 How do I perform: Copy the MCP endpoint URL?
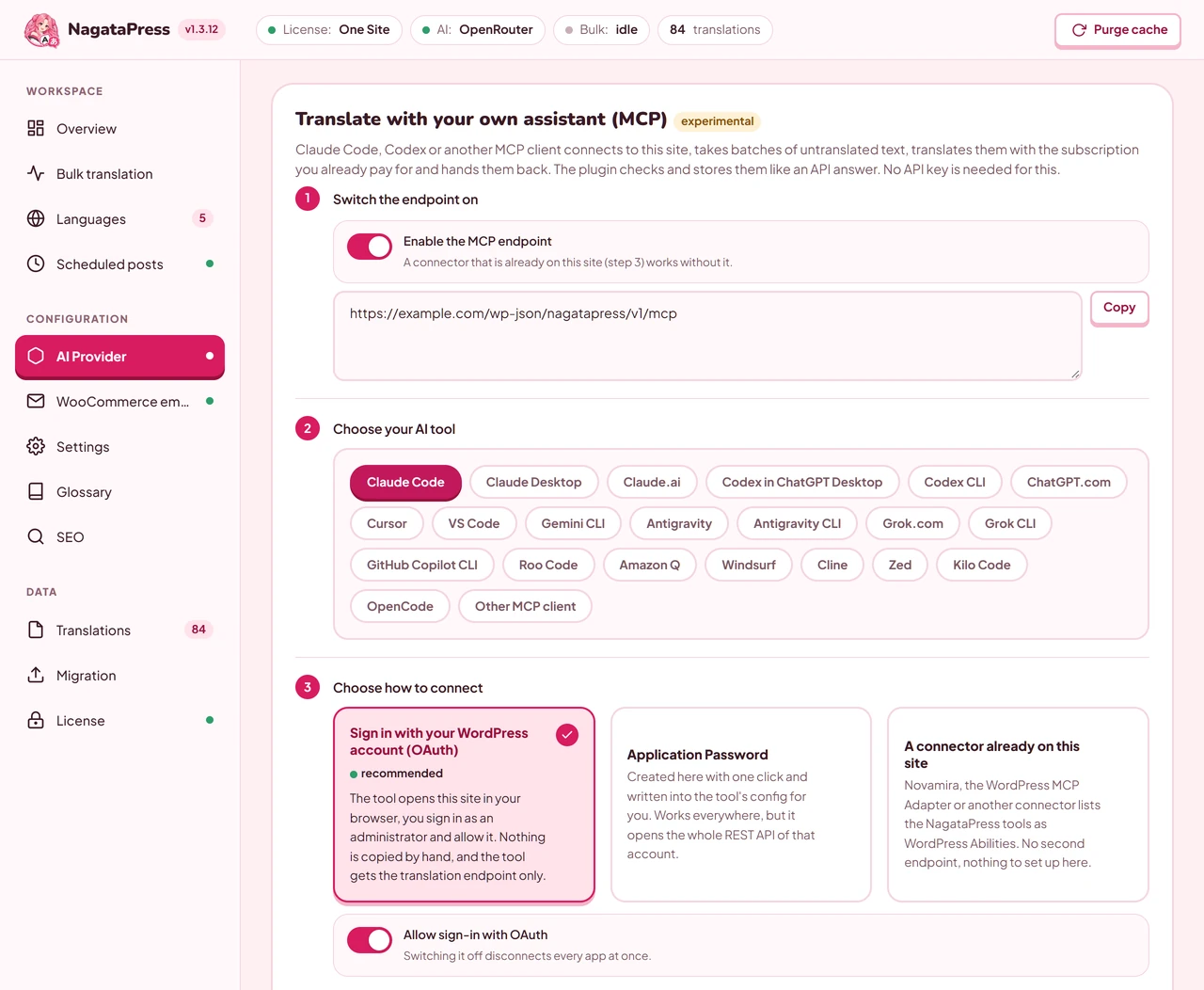point(1119,308)
